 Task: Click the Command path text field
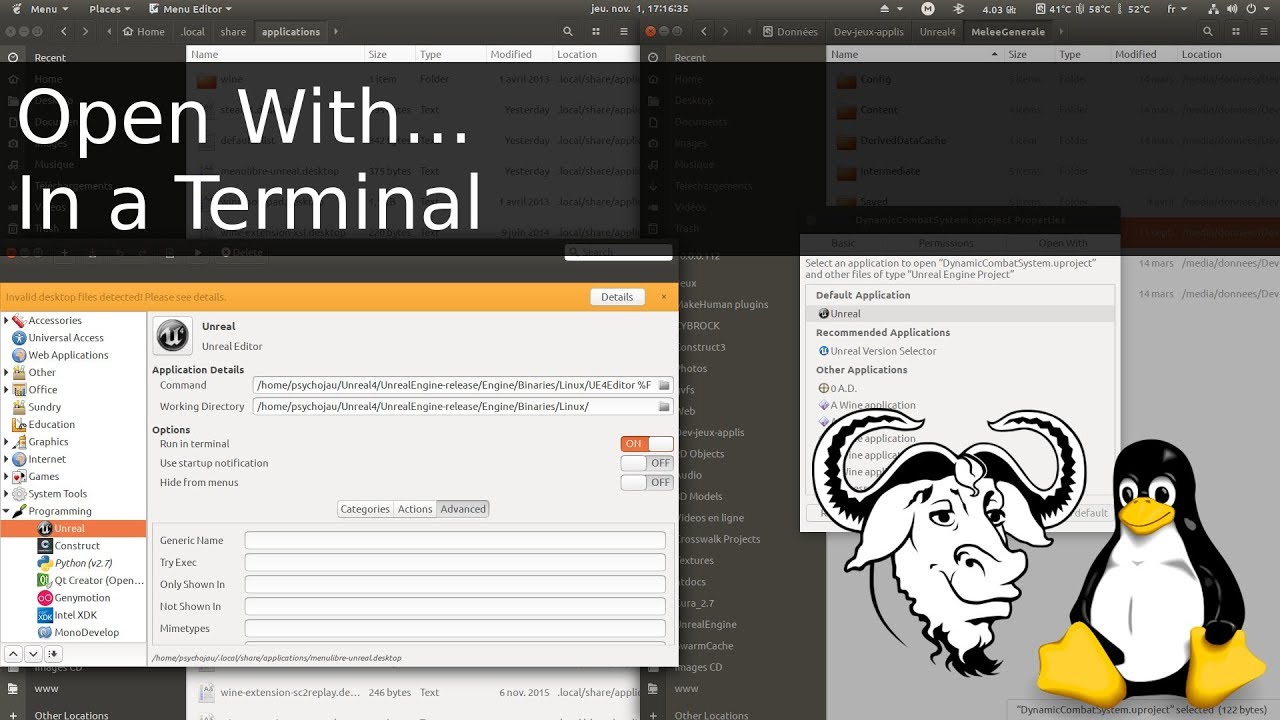pyautogui.click(x=454, y=385)
